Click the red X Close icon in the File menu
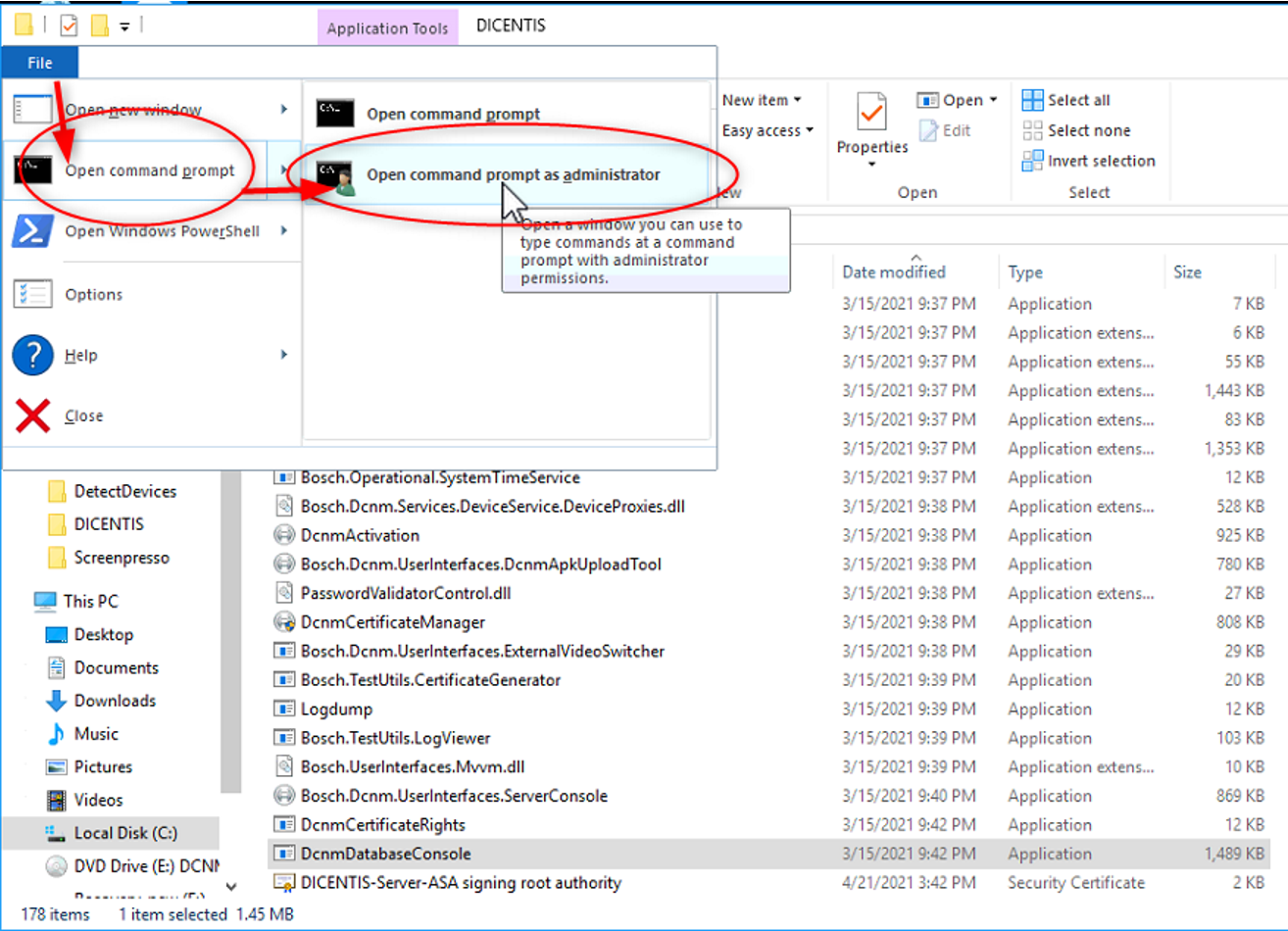The image size is (1288, 931). [32, 416]
